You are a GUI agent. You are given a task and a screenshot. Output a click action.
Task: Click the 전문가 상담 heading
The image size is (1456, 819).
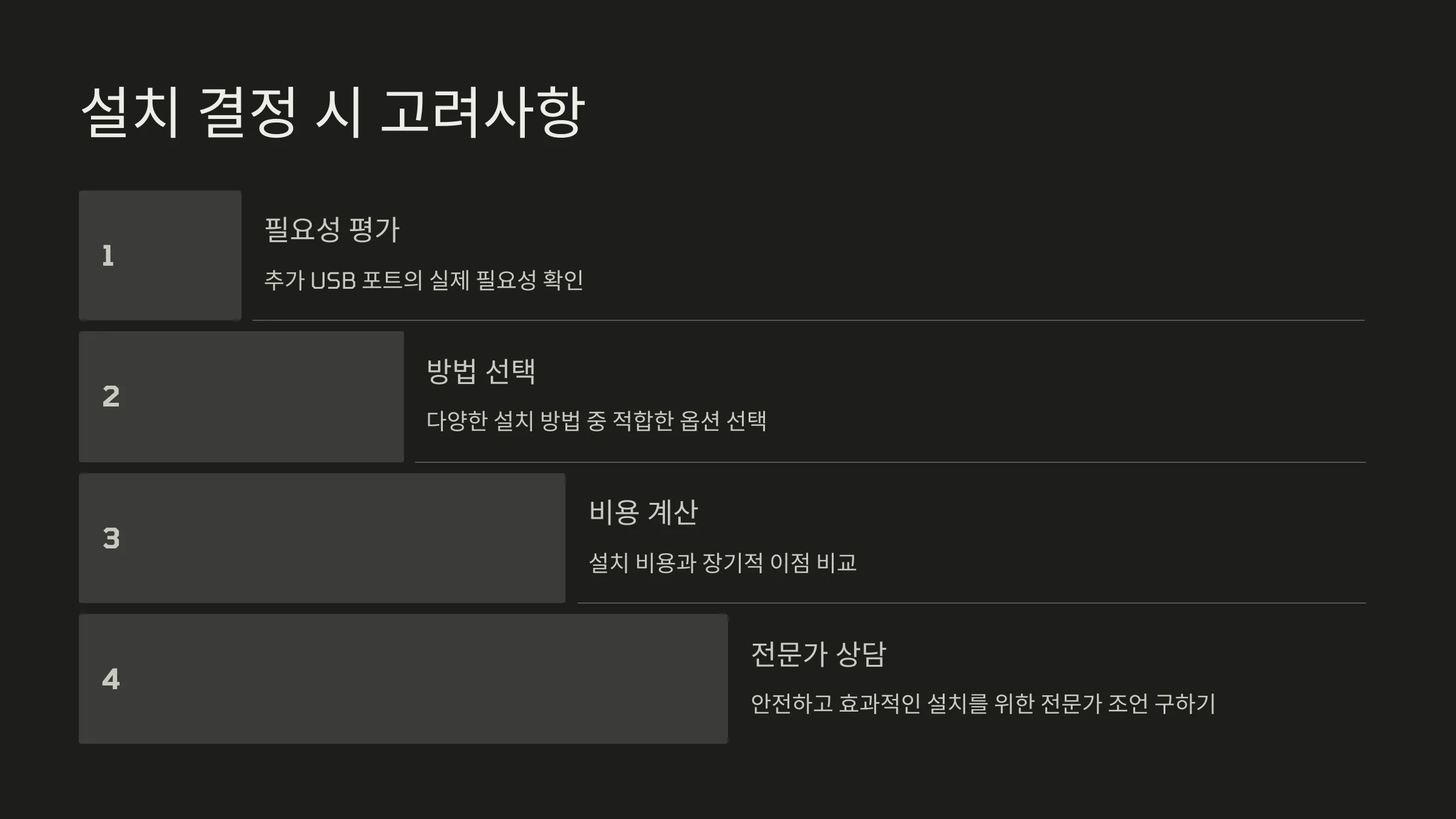click(x=819, y=654)
